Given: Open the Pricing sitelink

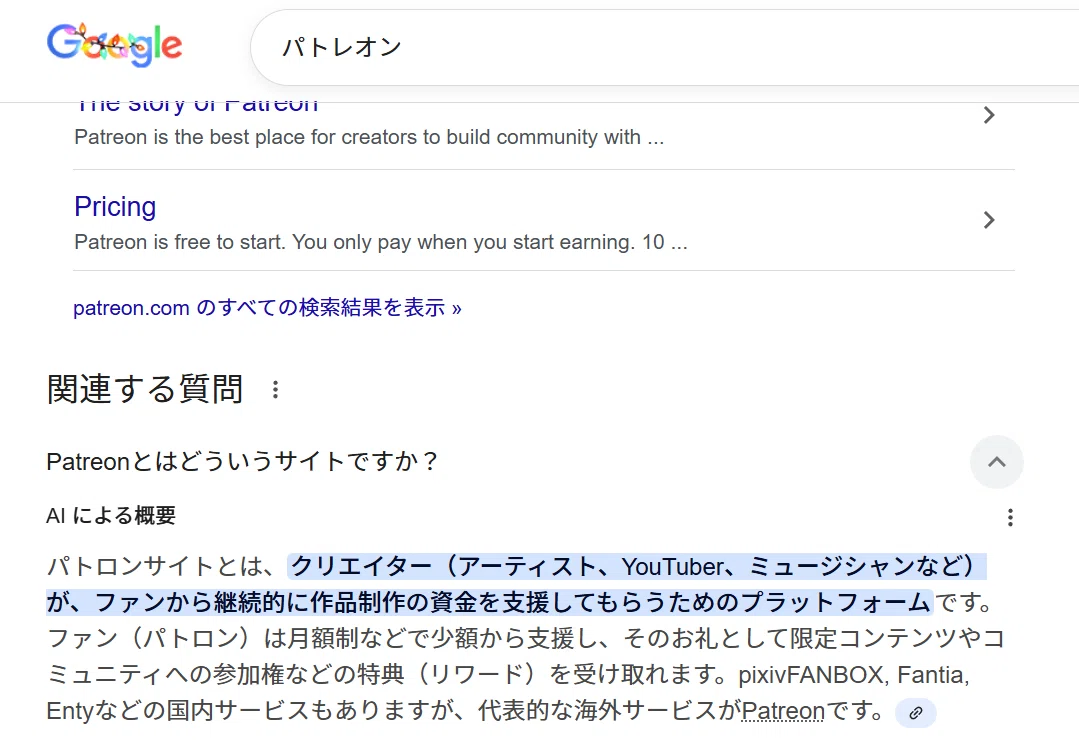Looking at the screenshot, I should pos(115,206).
